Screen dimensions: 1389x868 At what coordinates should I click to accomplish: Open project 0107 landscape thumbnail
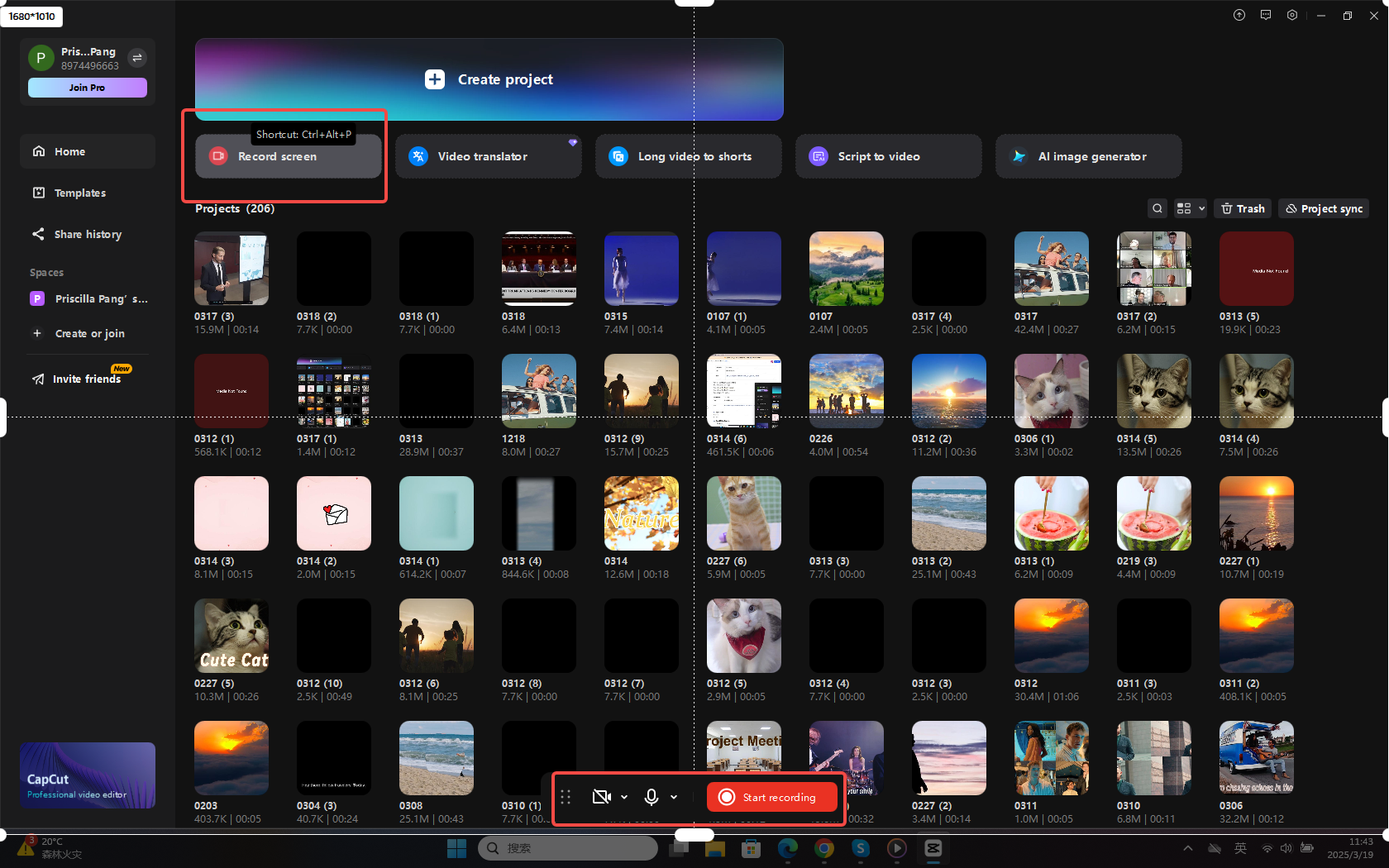[847, 269]
